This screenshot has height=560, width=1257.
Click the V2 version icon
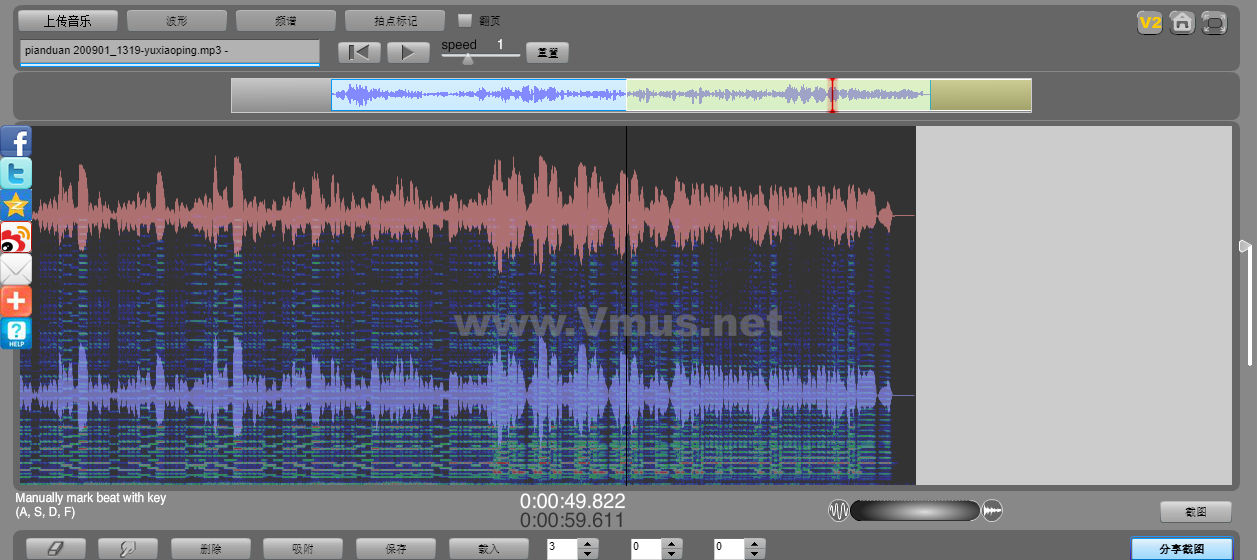point(1149,22)
